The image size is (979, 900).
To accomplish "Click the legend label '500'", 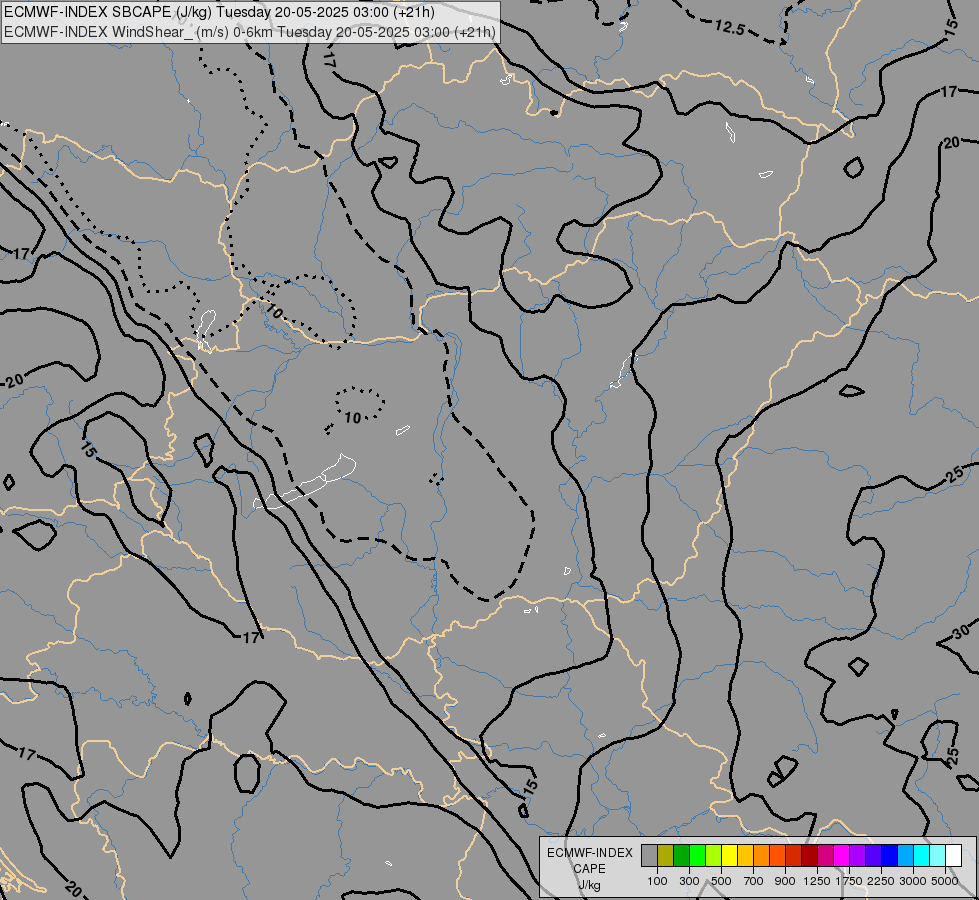I will 721,881.
